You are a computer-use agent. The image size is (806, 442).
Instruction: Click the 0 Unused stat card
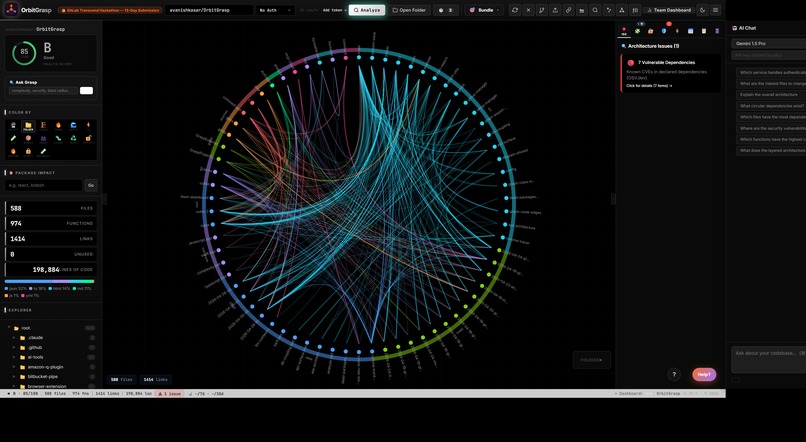[x=51, y=254]
